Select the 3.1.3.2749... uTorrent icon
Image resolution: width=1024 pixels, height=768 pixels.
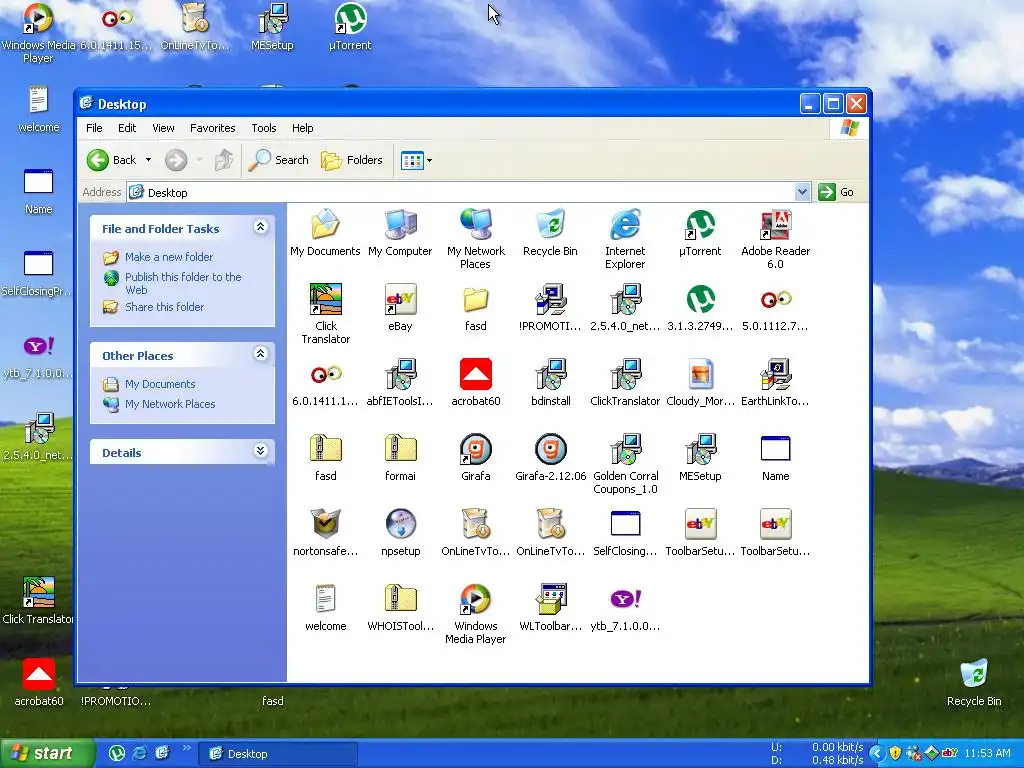point(700,300)
